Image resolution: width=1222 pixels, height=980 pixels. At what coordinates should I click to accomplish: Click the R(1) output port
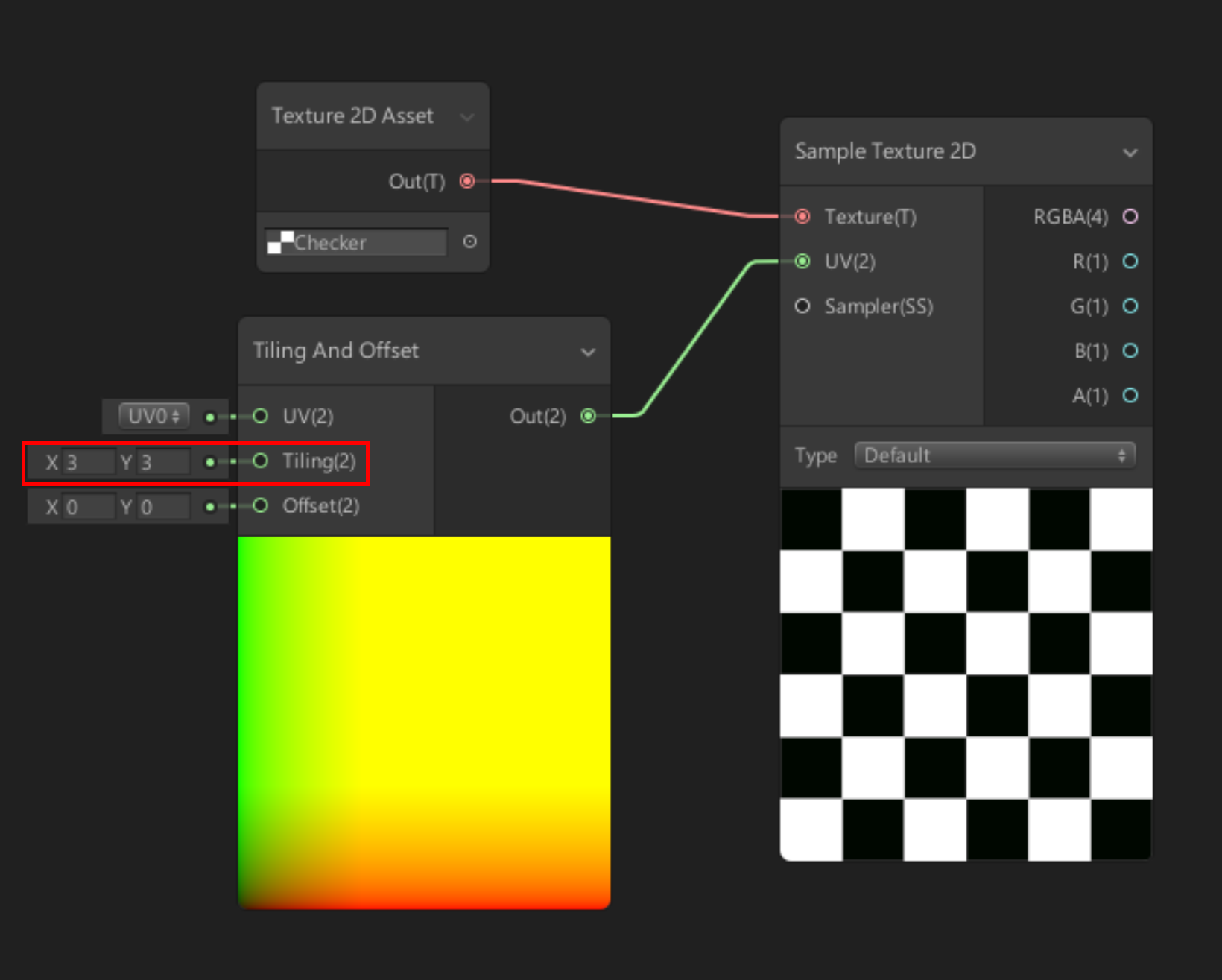[1130, 262]
